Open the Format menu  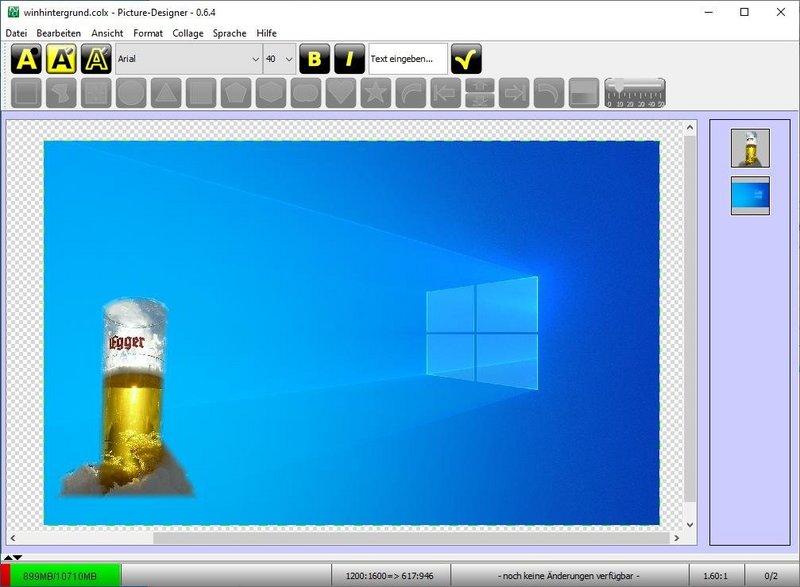(x=148, y=33)
